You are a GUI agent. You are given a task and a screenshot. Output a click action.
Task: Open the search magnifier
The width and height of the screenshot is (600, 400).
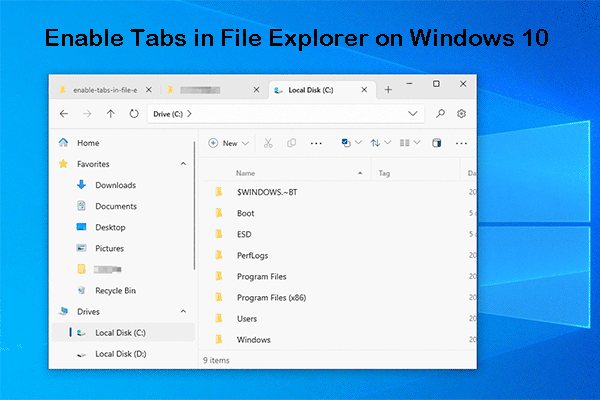click(440, 114)
